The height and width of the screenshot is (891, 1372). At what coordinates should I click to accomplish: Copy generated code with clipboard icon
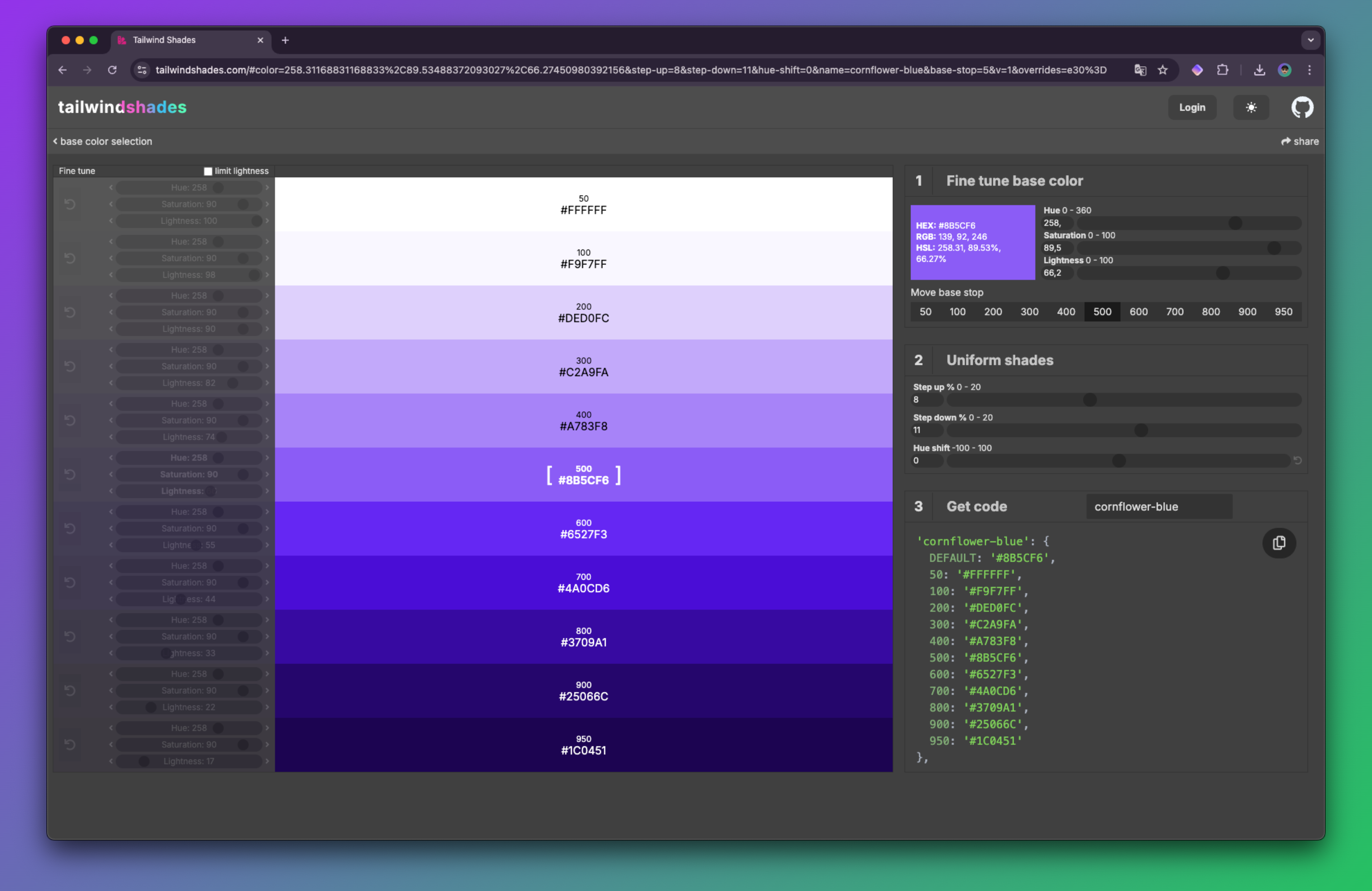1279,543
